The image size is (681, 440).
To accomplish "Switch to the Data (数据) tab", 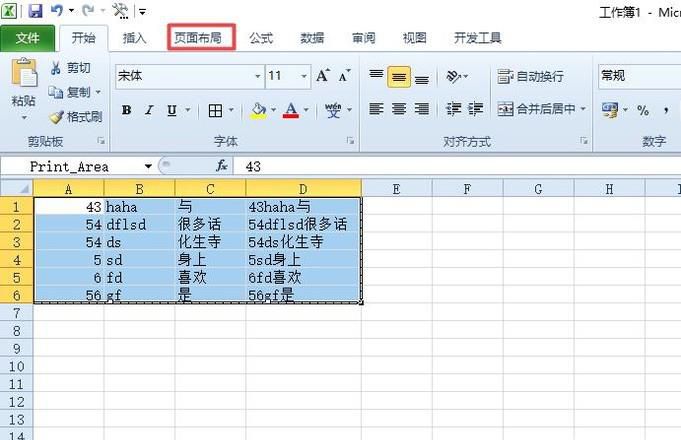I will pos(312,38).
